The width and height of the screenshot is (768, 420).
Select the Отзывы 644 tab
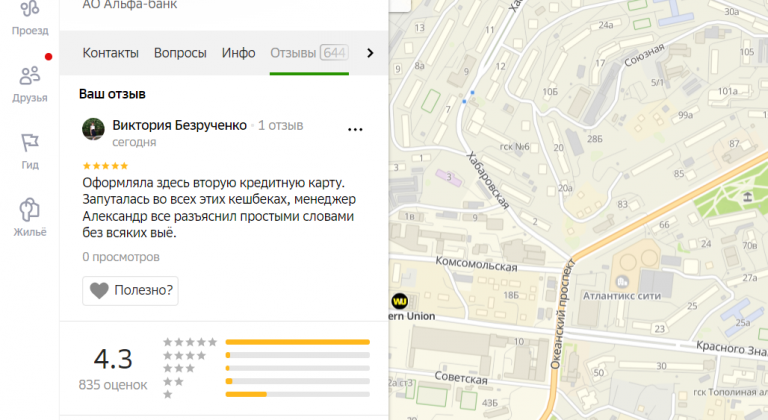(x=309, y=53)
